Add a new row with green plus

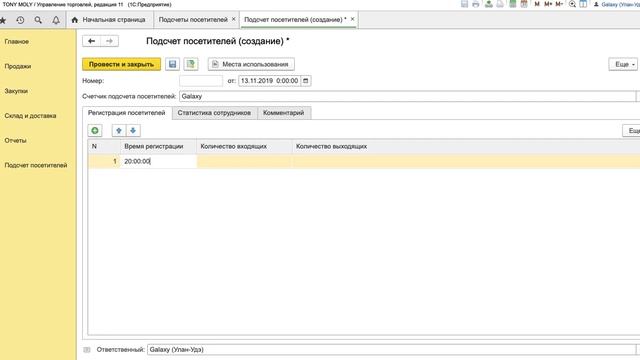[95, 131]
